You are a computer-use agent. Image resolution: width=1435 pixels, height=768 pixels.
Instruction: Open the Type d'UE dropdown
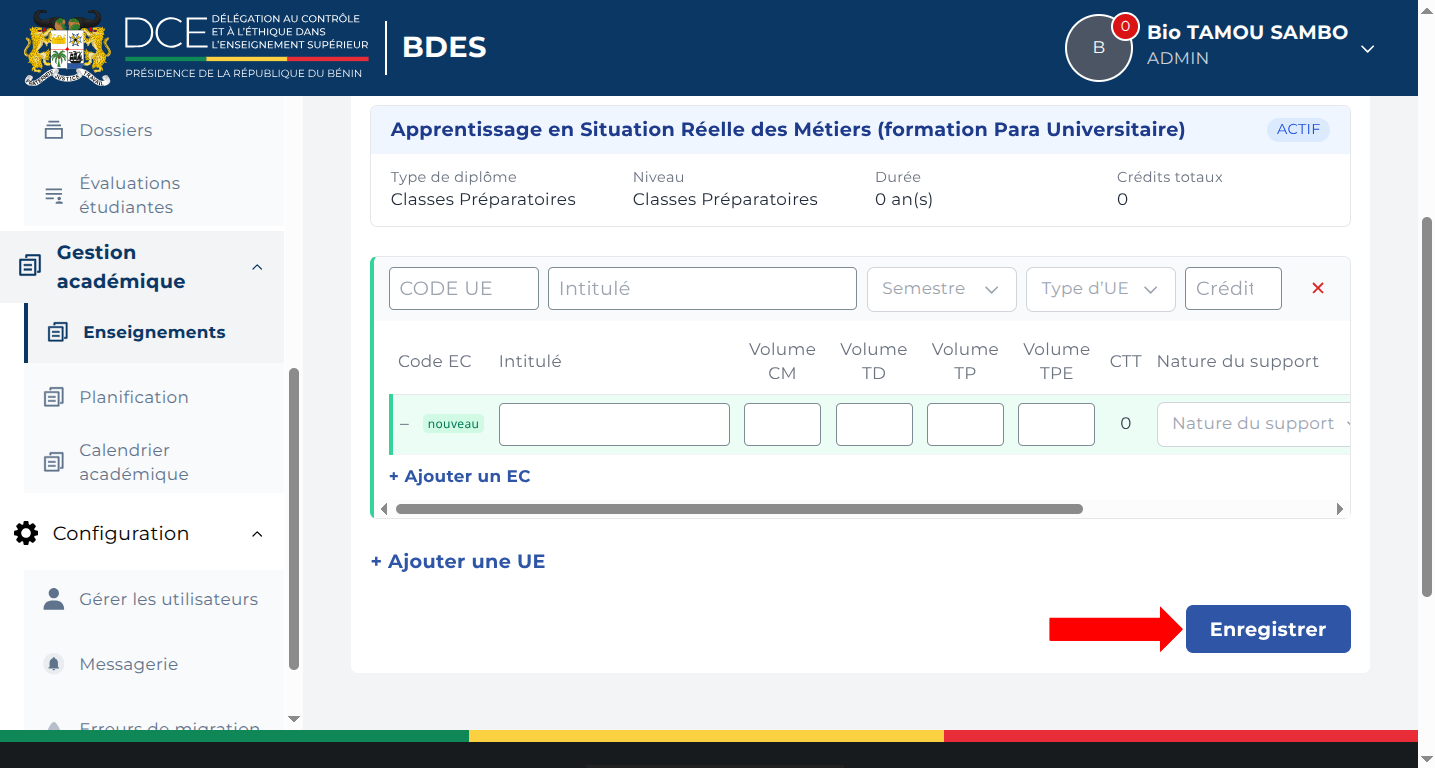(x=1100, y=288)
